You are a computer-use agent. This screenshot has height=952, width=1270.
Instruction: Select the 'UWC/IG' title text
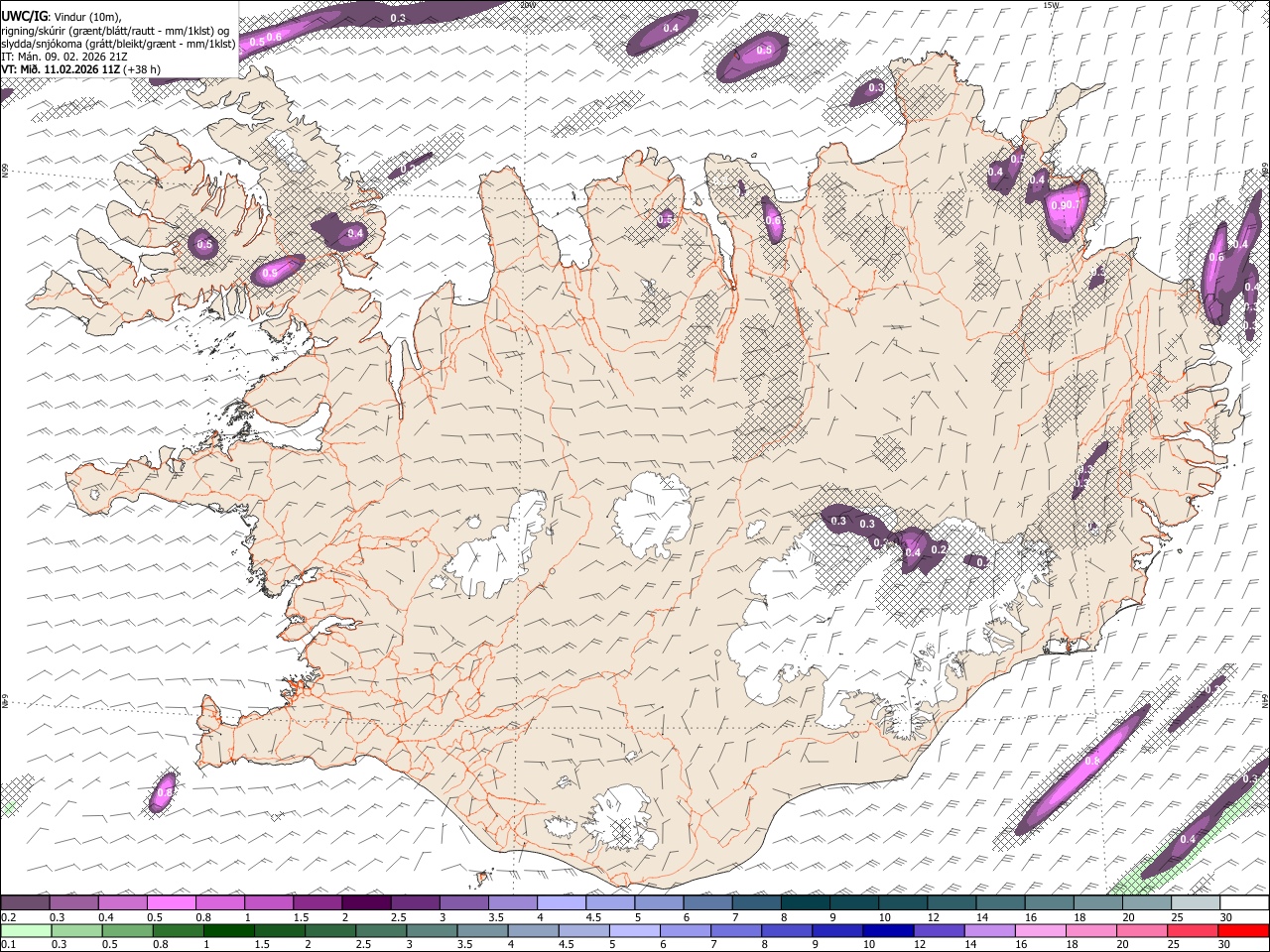(x=24, y=17)
